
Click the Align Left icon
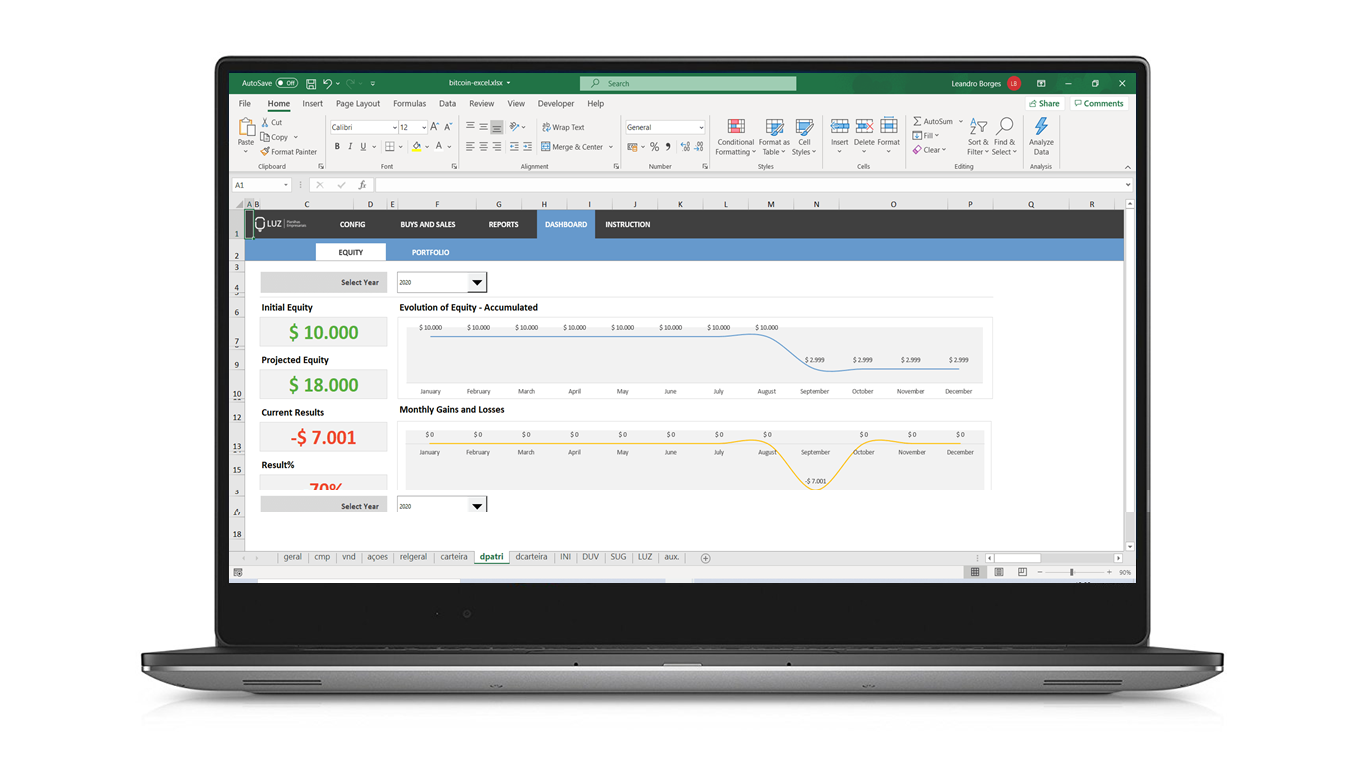coord(470,147)
